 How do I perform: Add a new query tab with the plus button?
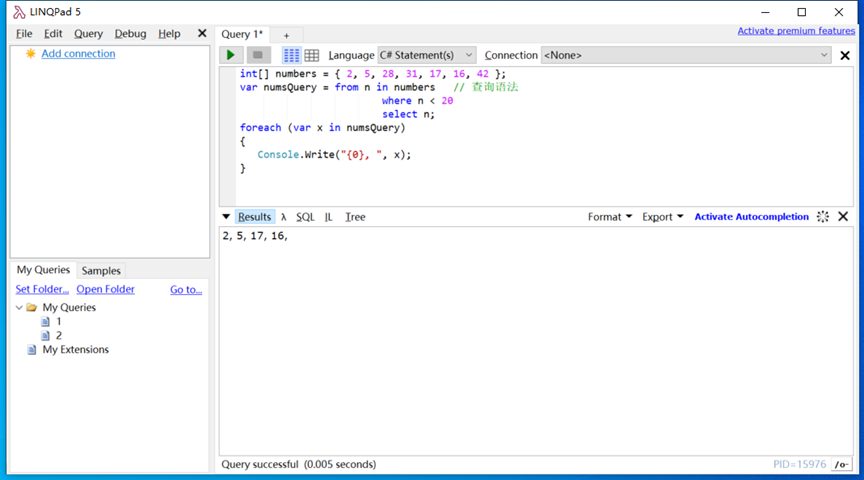[287, 35]
